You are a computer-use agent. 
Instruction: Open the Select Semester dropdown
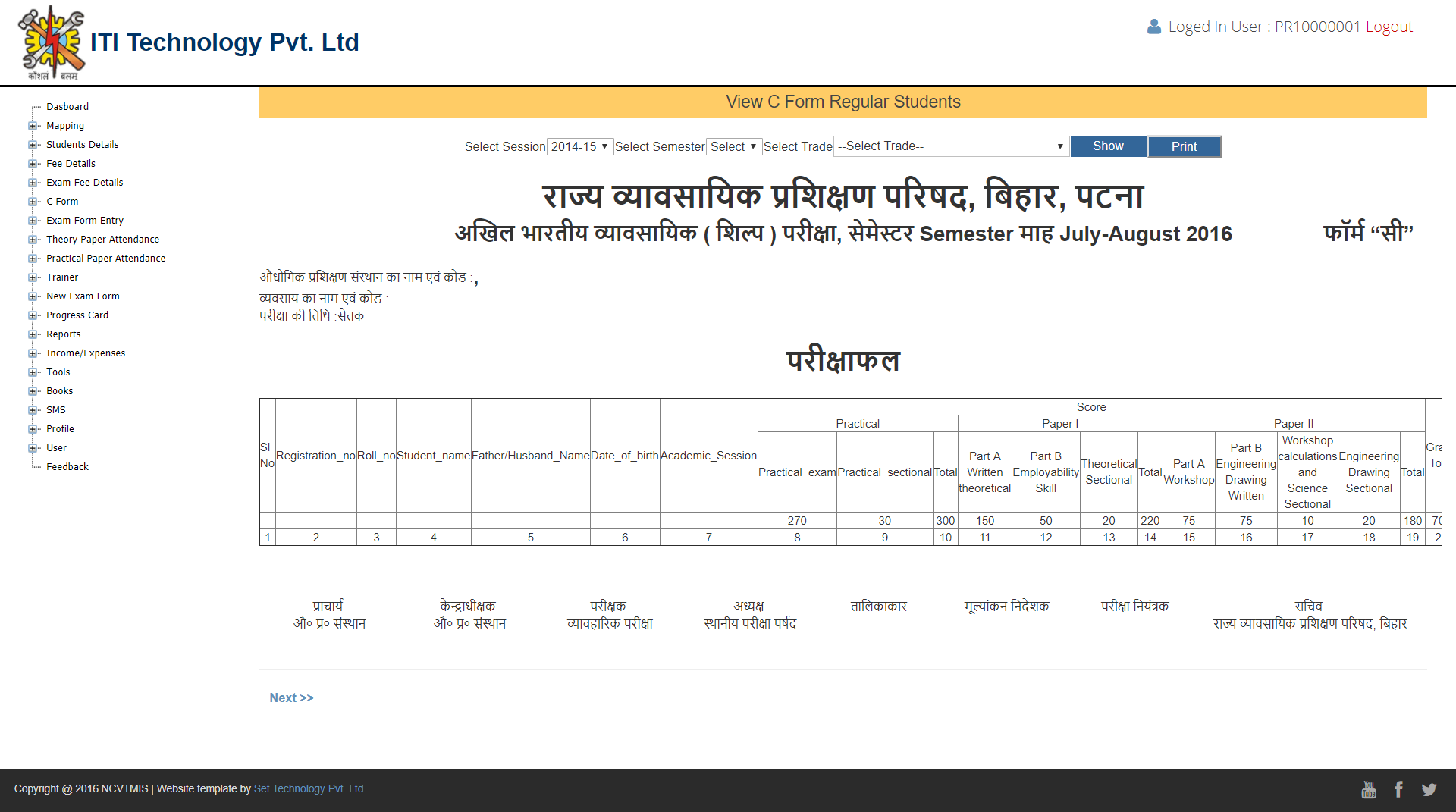coord(733,147)
